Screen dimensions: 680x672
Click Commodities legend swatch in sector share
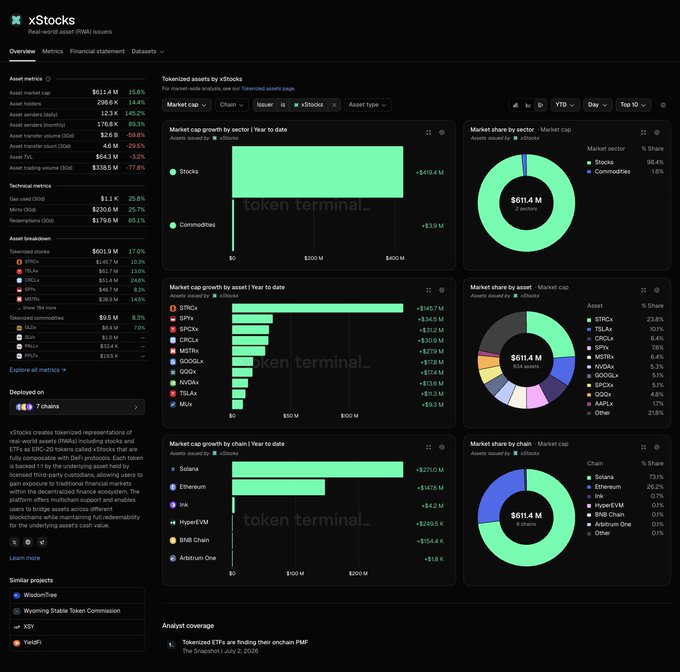point(589,172)
